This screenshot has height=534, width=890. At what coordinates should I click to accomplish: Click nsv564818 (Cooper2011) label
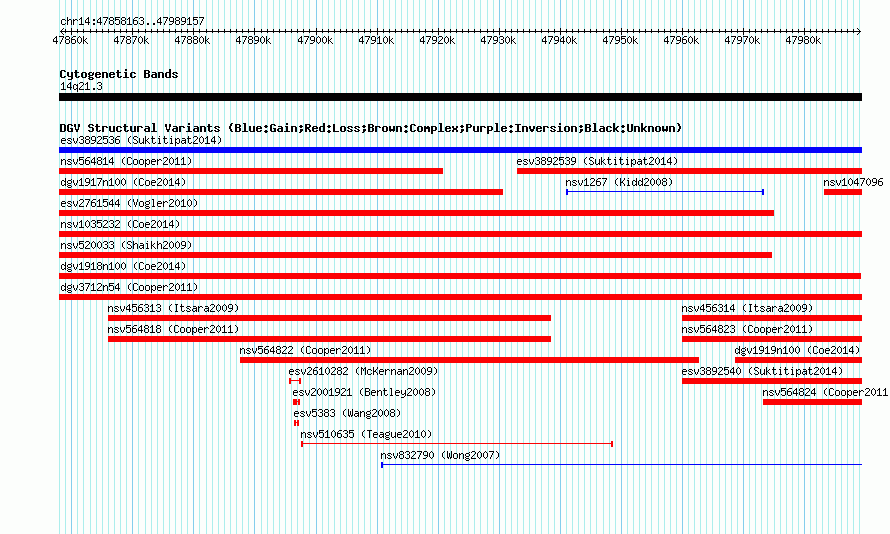(173, 330)
